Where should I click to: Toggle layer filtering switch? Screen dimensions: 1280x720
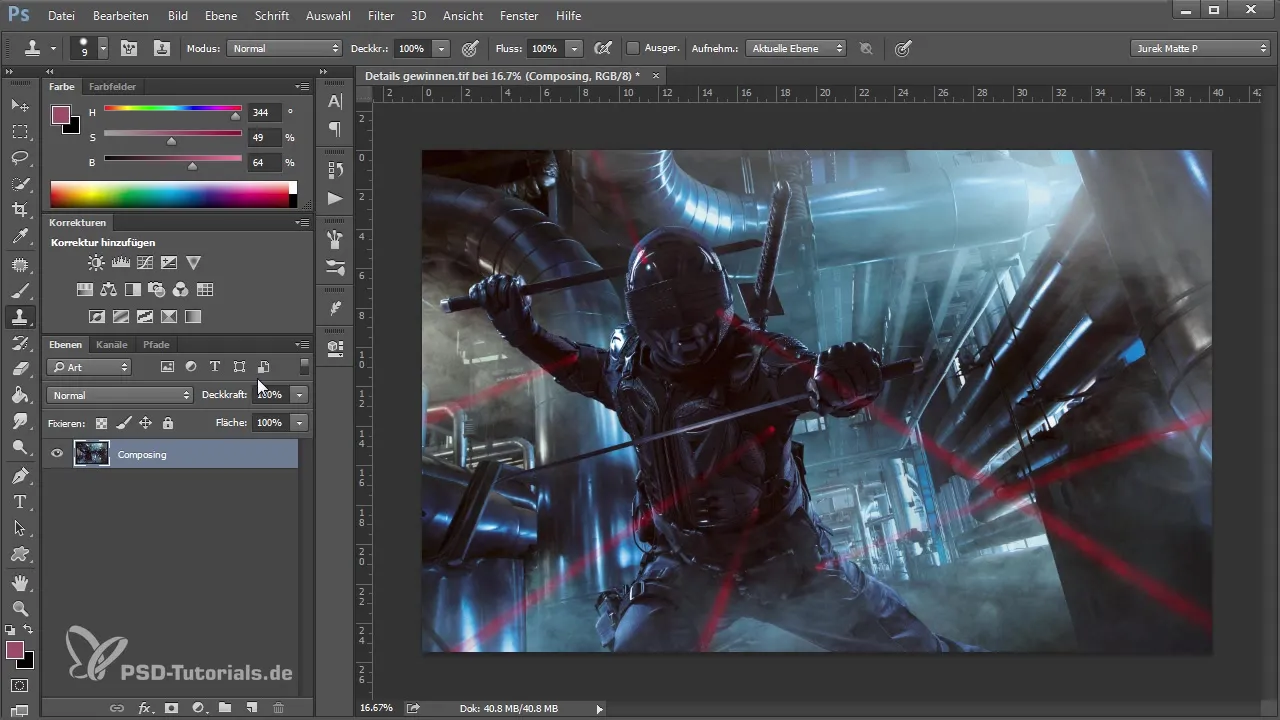click(304, 367)
